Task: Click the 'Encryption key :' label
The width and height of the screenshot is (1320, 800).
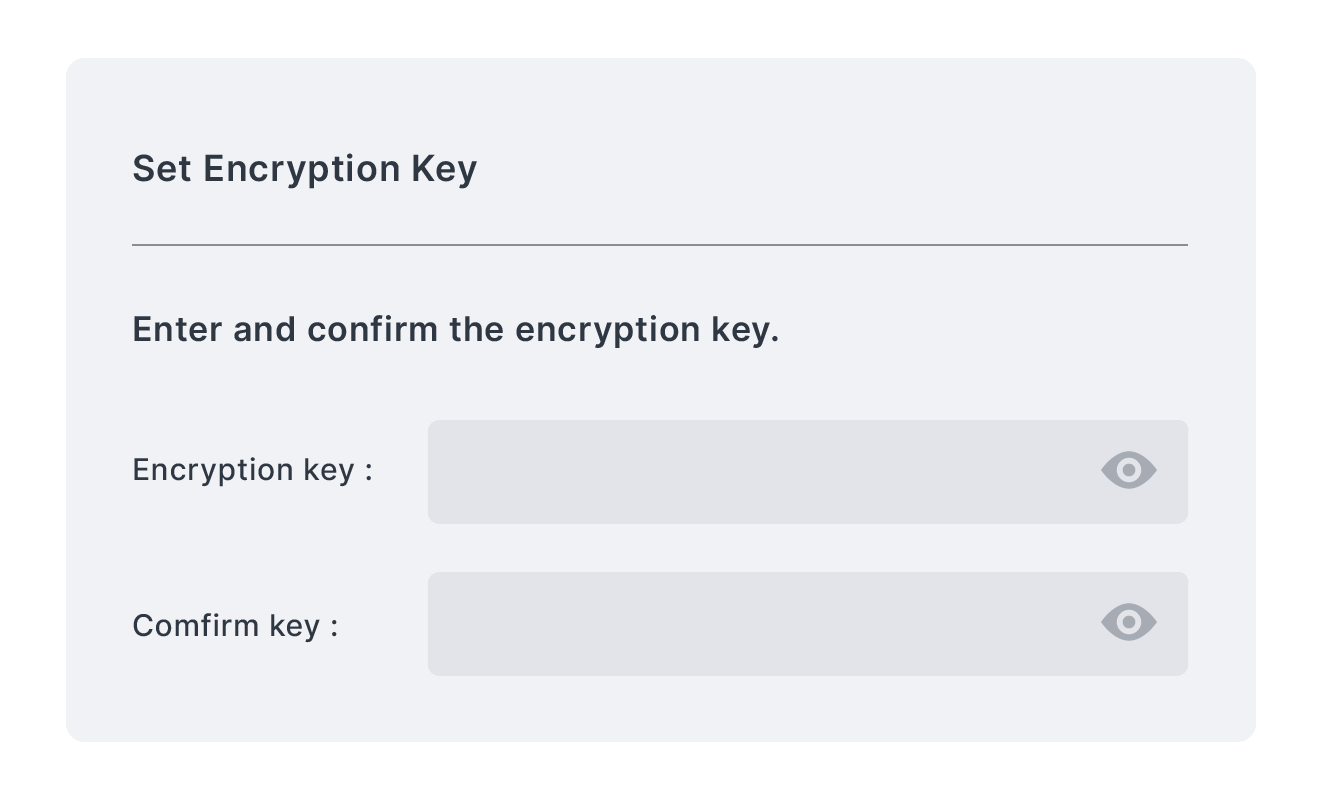Action: click(252, 470)
